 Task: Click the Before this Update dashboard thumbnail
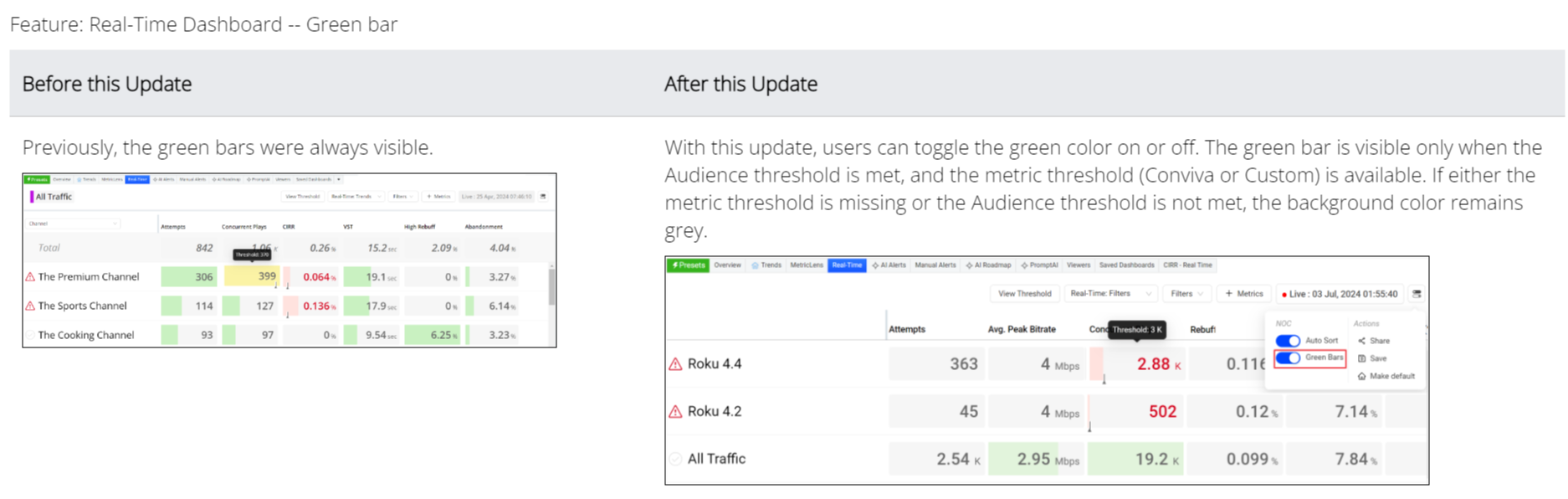click(290, 260)
